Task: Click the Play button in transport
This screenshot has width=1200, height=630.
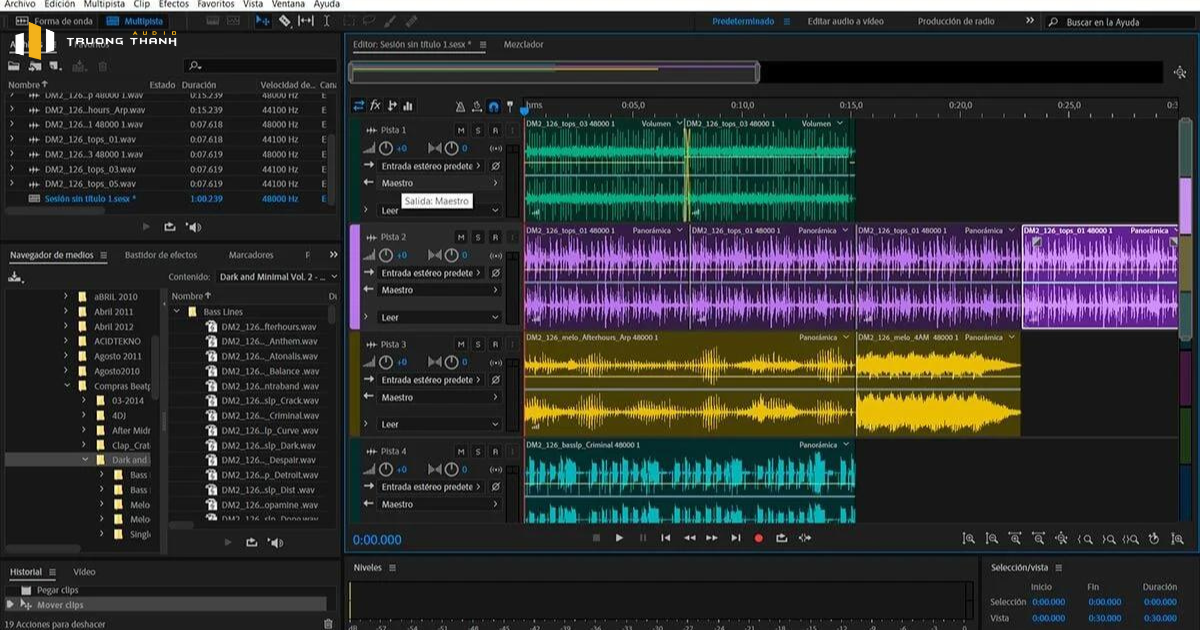Action: (619, 538)
